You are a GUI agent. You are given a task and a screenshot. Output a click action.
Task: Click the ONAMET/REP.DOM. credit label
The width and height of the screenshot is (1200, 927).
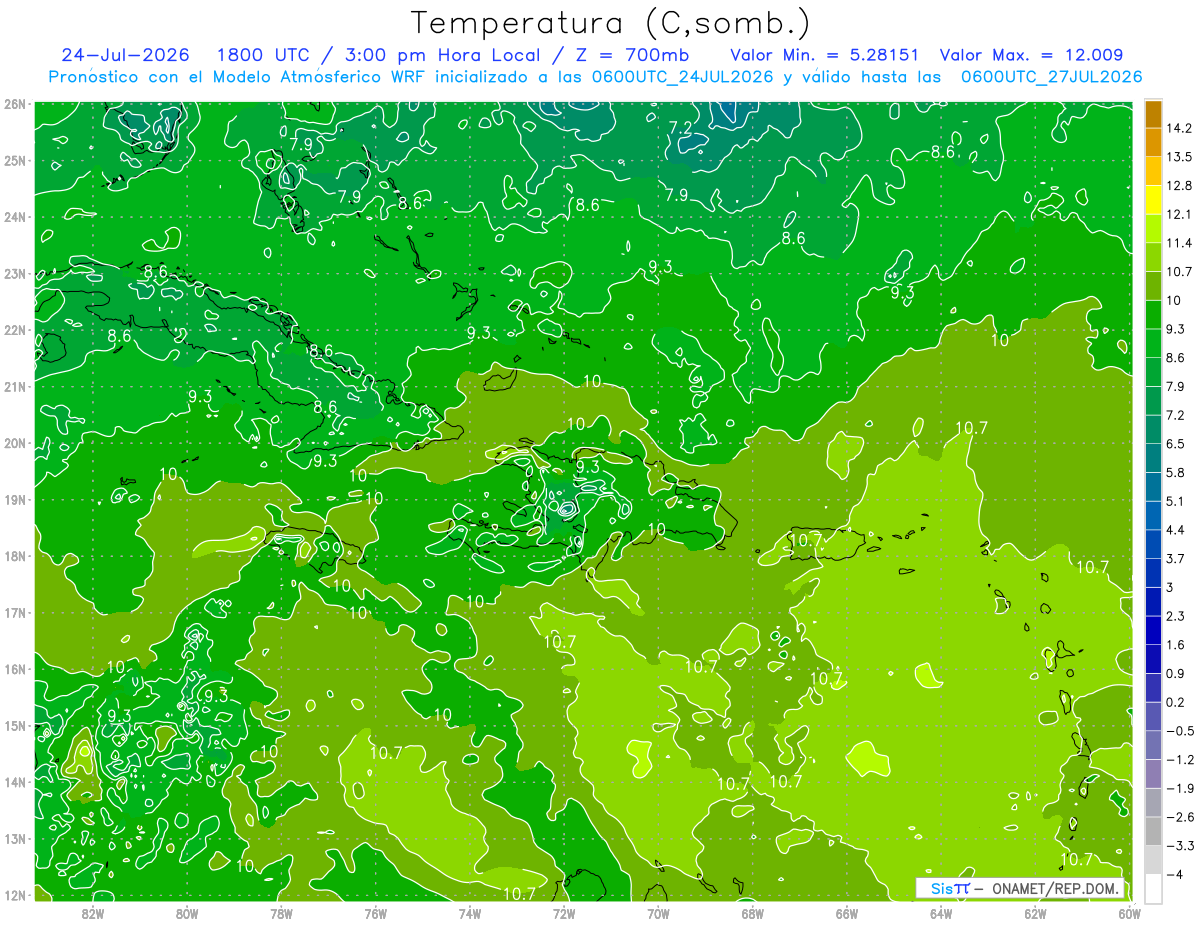pyautogui.click(x=1054, y=888)
